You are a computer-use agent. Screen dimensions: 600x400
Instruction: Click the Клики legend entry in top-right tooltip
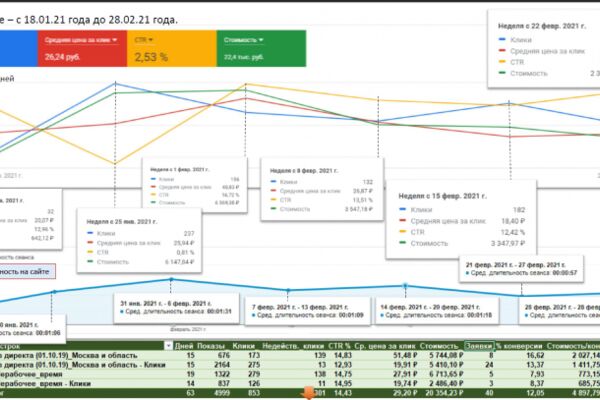coord(521,40)
